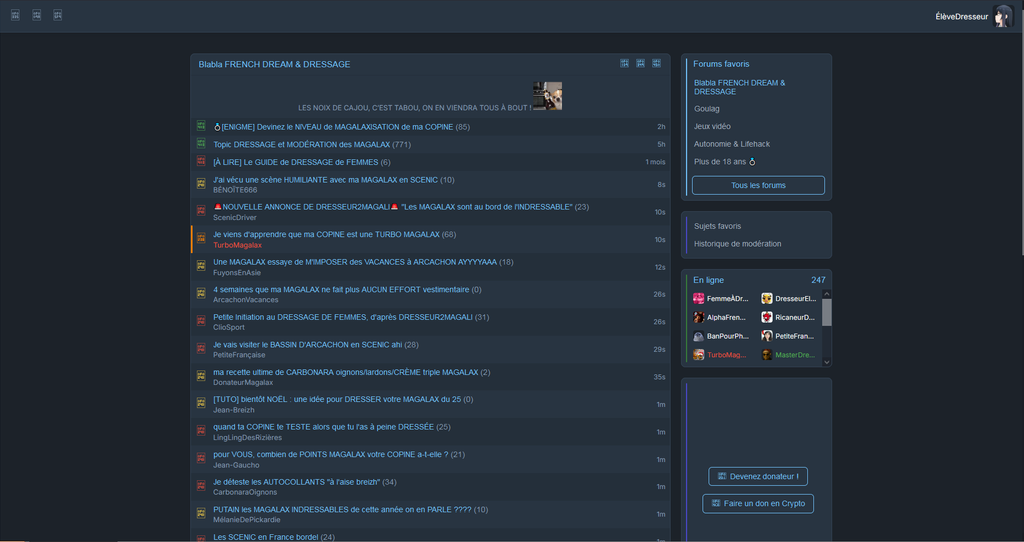Click author name ClioSport
Screen dimensions: 1024x542
(229, 328)
